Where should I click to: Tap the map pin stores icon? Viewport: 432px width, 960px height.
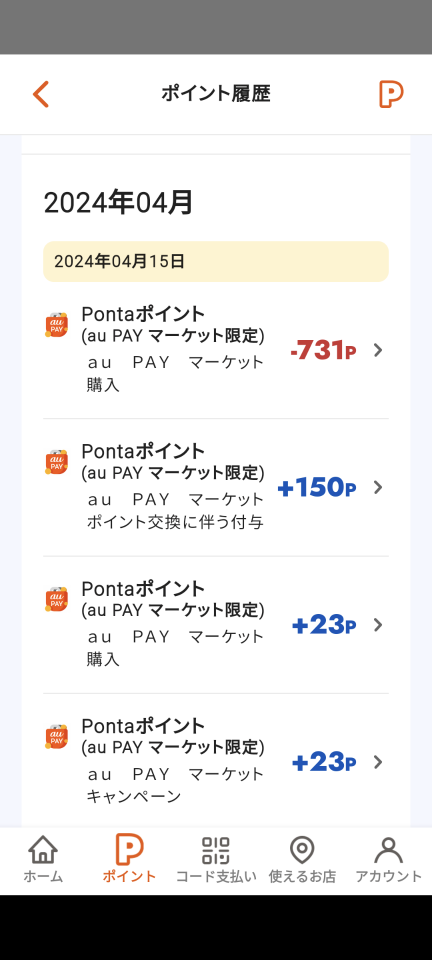pos(302,850)
